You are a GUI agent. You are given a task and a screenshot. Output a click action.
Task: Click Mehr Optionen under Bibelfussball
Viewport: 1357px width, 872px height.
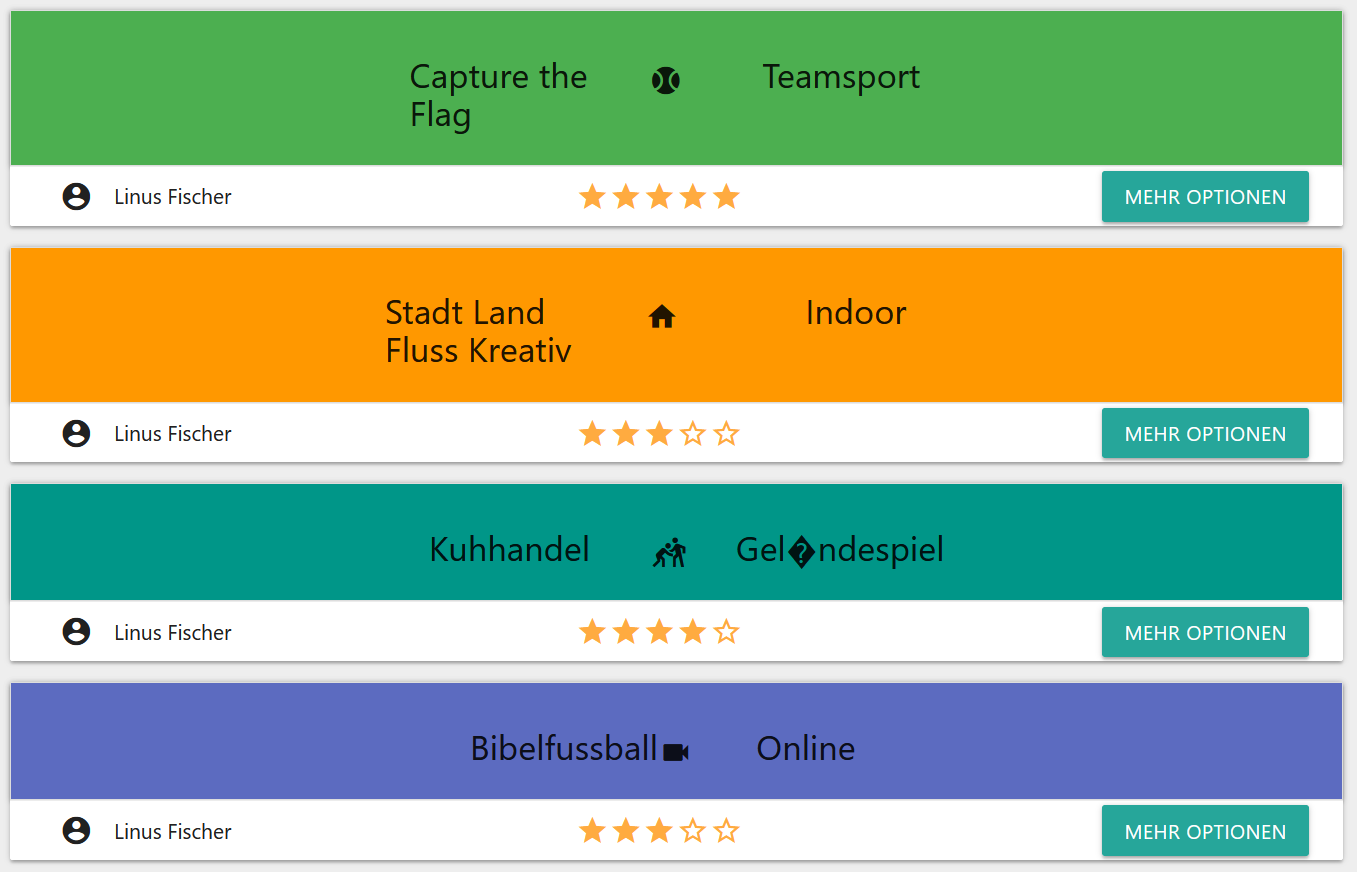click(x=1205, y=831)
